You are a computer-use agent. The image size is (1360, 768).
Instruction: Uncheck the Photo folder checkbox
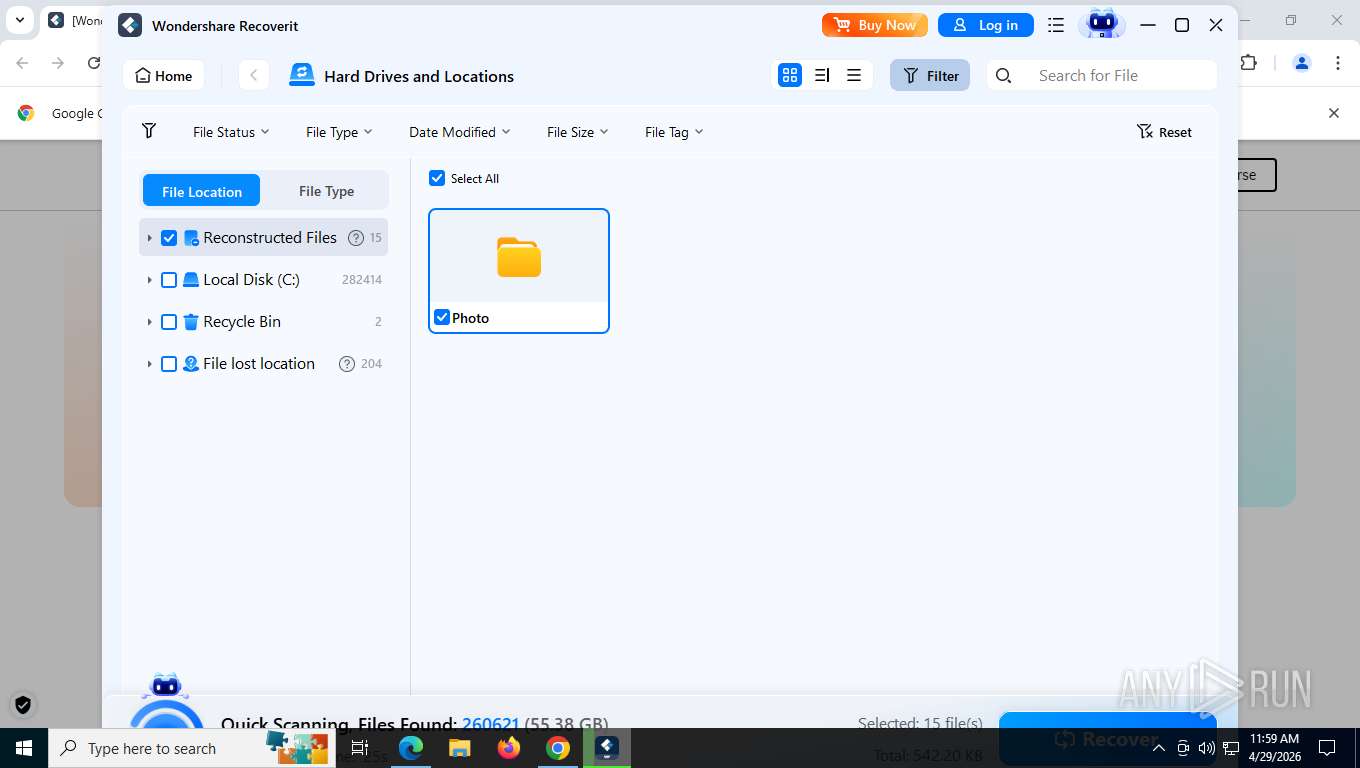click(442, 318)
